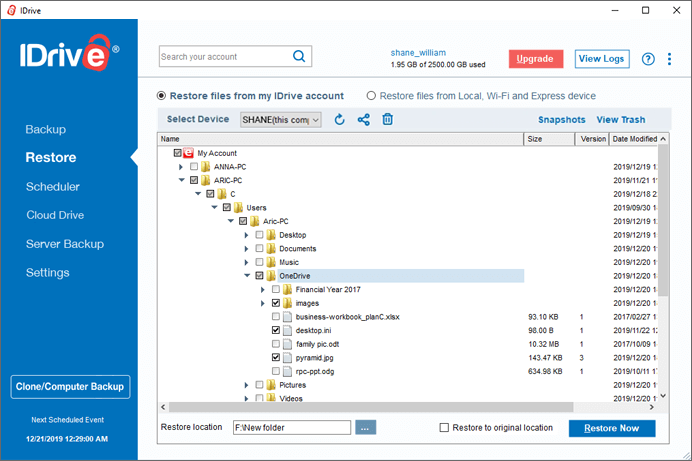Click the refresh device list icon
This screenshot has width=692, height=461.
339,120
